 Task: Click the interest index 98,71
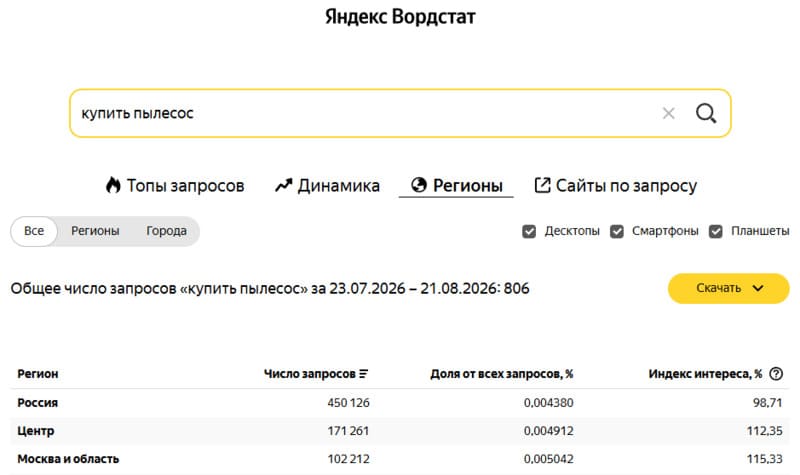[x=767, y=403]
